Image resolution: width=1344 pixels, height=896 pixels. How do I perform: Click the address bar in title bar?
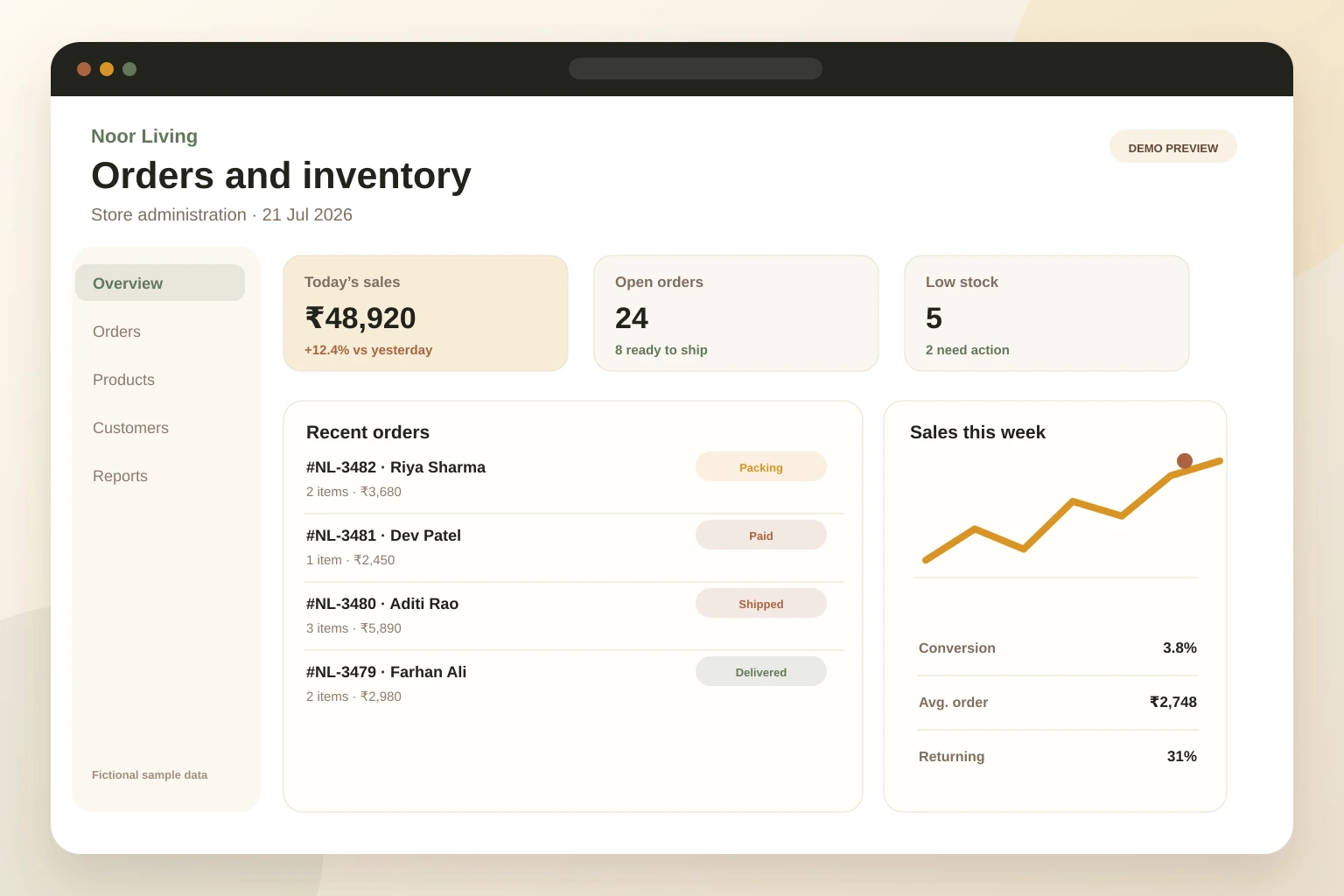[x=696, y=69]
